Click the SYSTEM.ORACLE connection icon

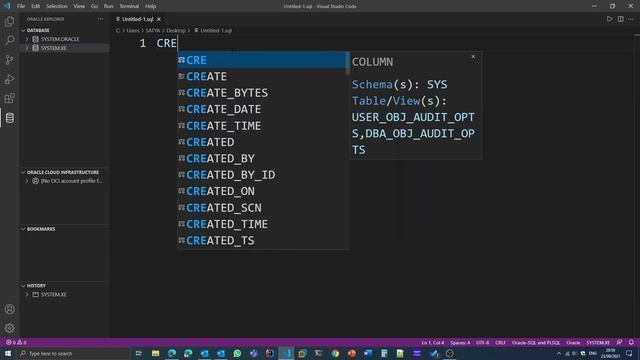[36, 39]
